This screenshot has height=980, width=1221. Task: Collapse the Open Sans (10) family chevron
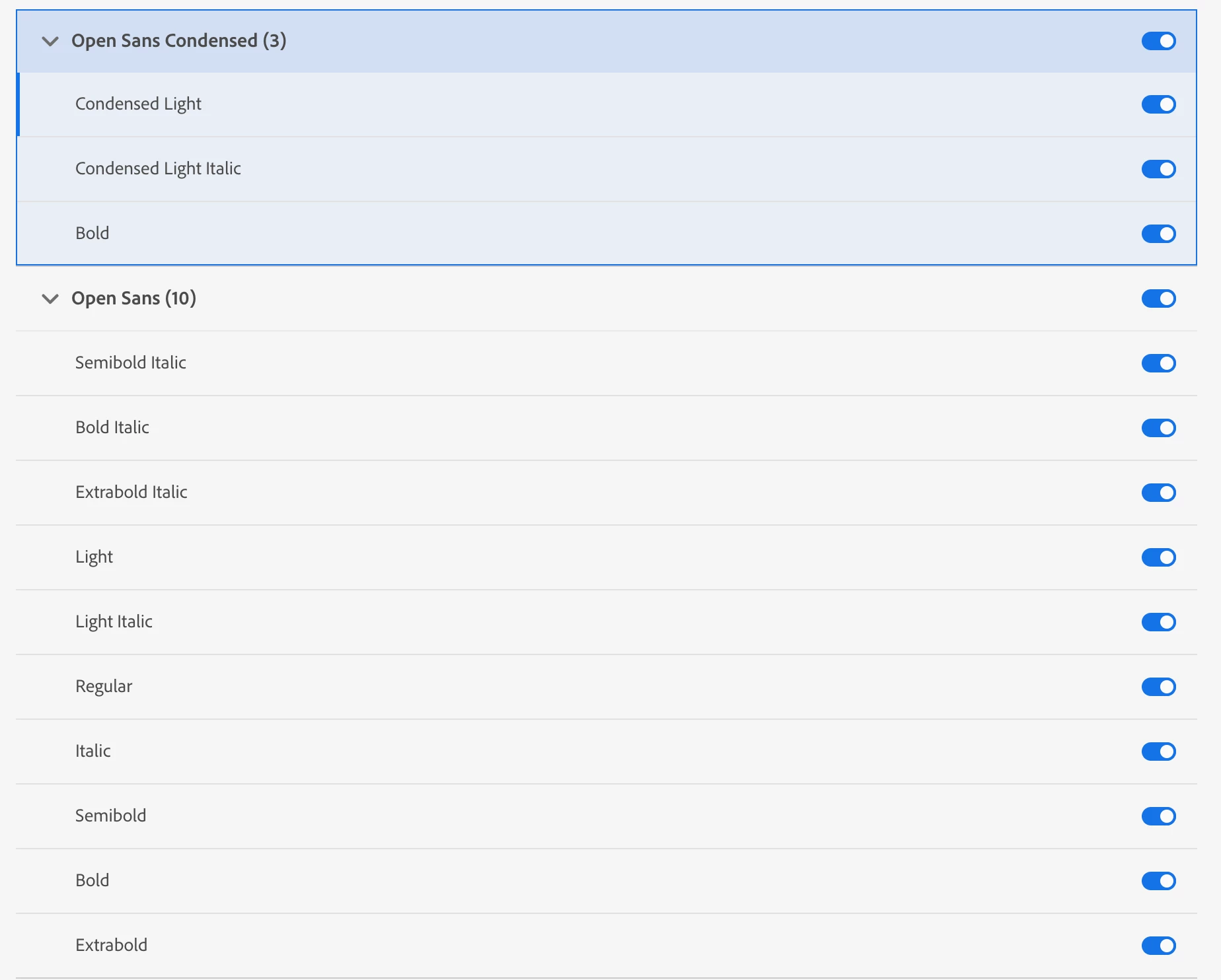pos(50,298)
